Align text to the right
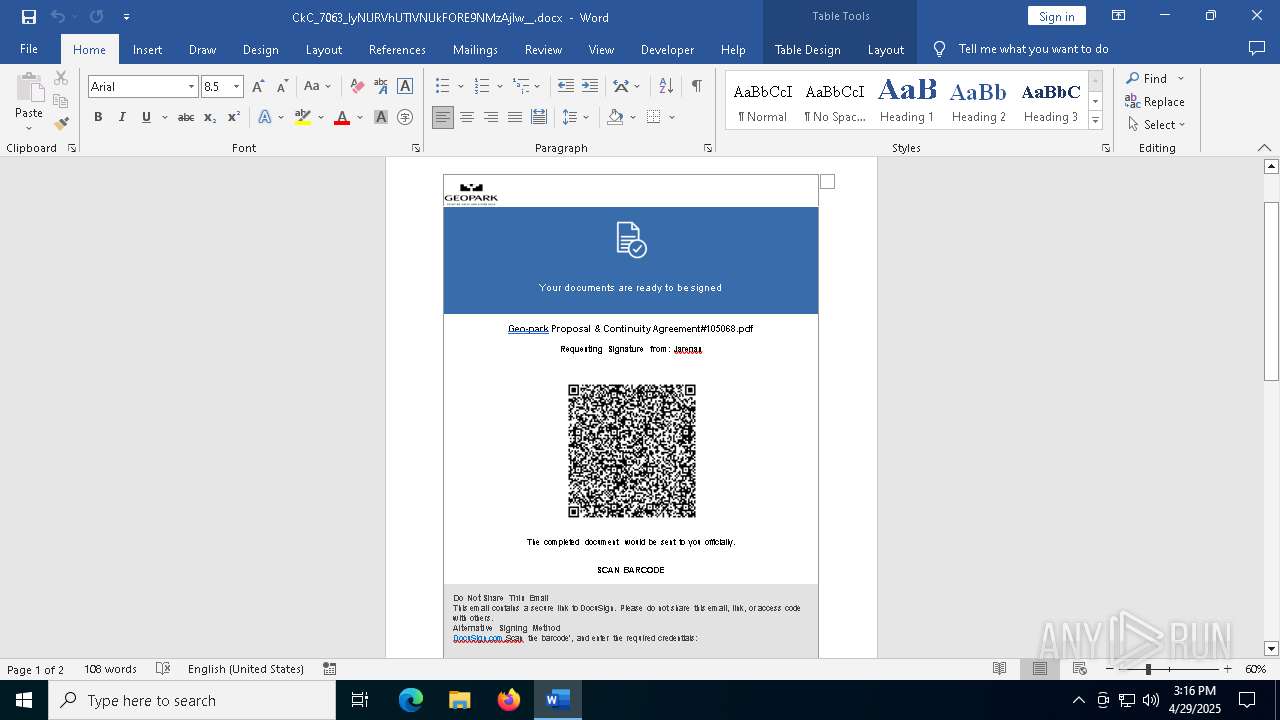The width and height of the screenshot is (1280, 720). (490, 117)
